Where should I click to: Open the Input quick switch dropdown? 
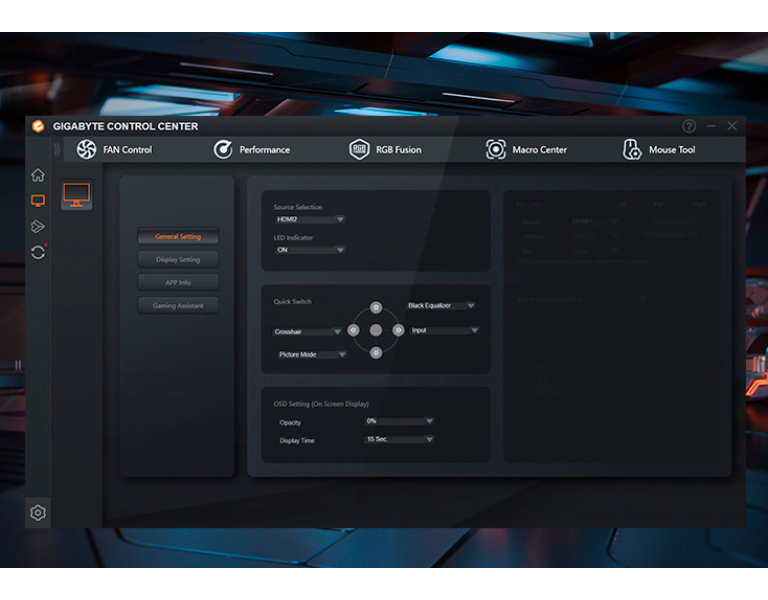(444, 330)
